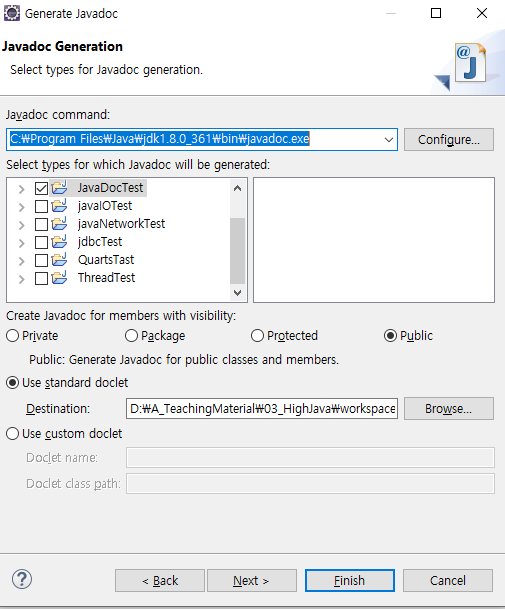Select the javaNetworkTest tree row
This screenshot has height=609, width=505.
(121, 224)
